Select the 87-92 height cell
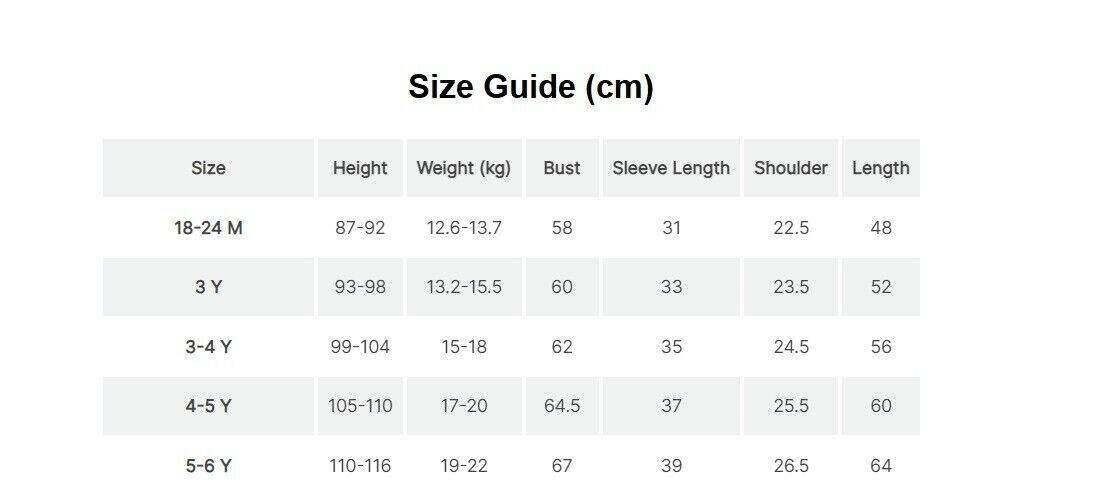 pos(360,228)
